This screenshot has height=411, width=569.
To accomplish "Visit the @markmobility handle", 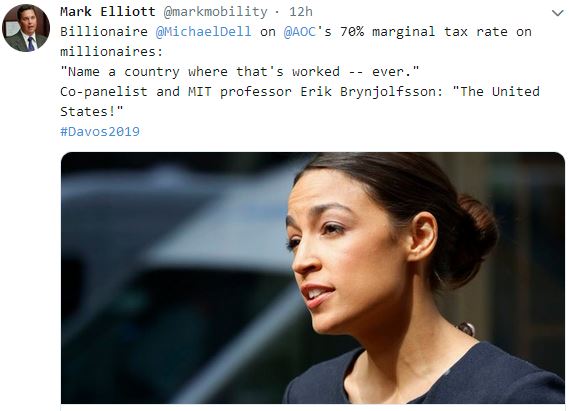I will 216,12.
